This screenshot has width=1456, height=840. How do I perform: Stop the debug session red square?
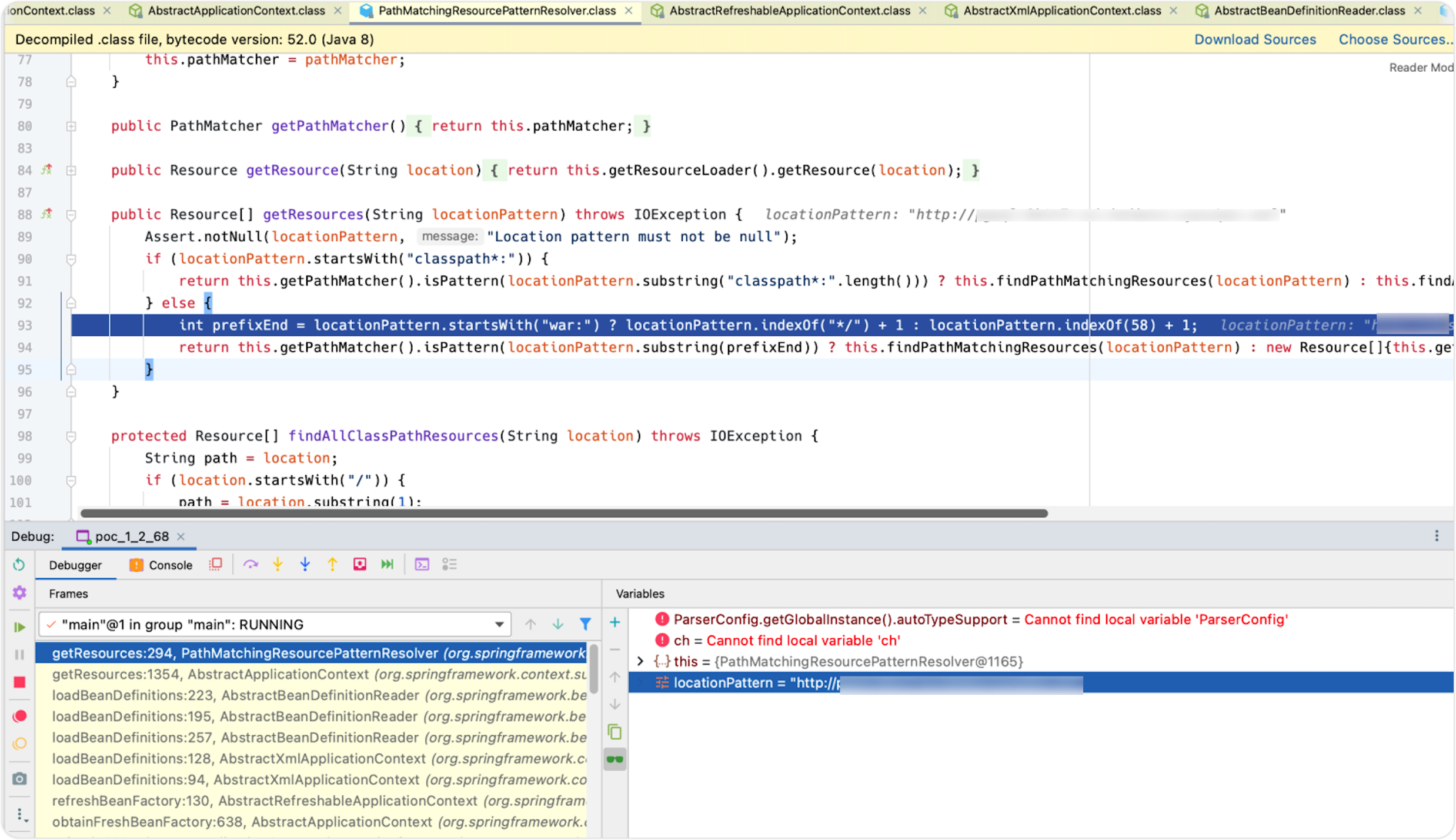click(19, 682)
